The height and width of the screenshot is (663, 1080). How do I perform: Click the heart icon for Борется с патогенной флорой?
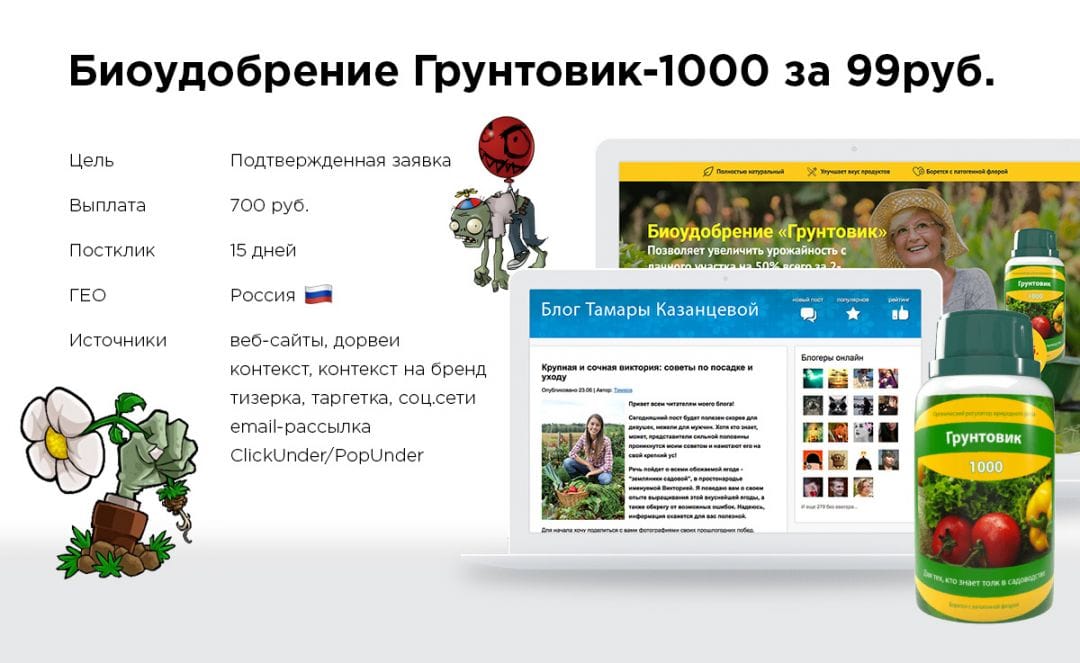916,170
